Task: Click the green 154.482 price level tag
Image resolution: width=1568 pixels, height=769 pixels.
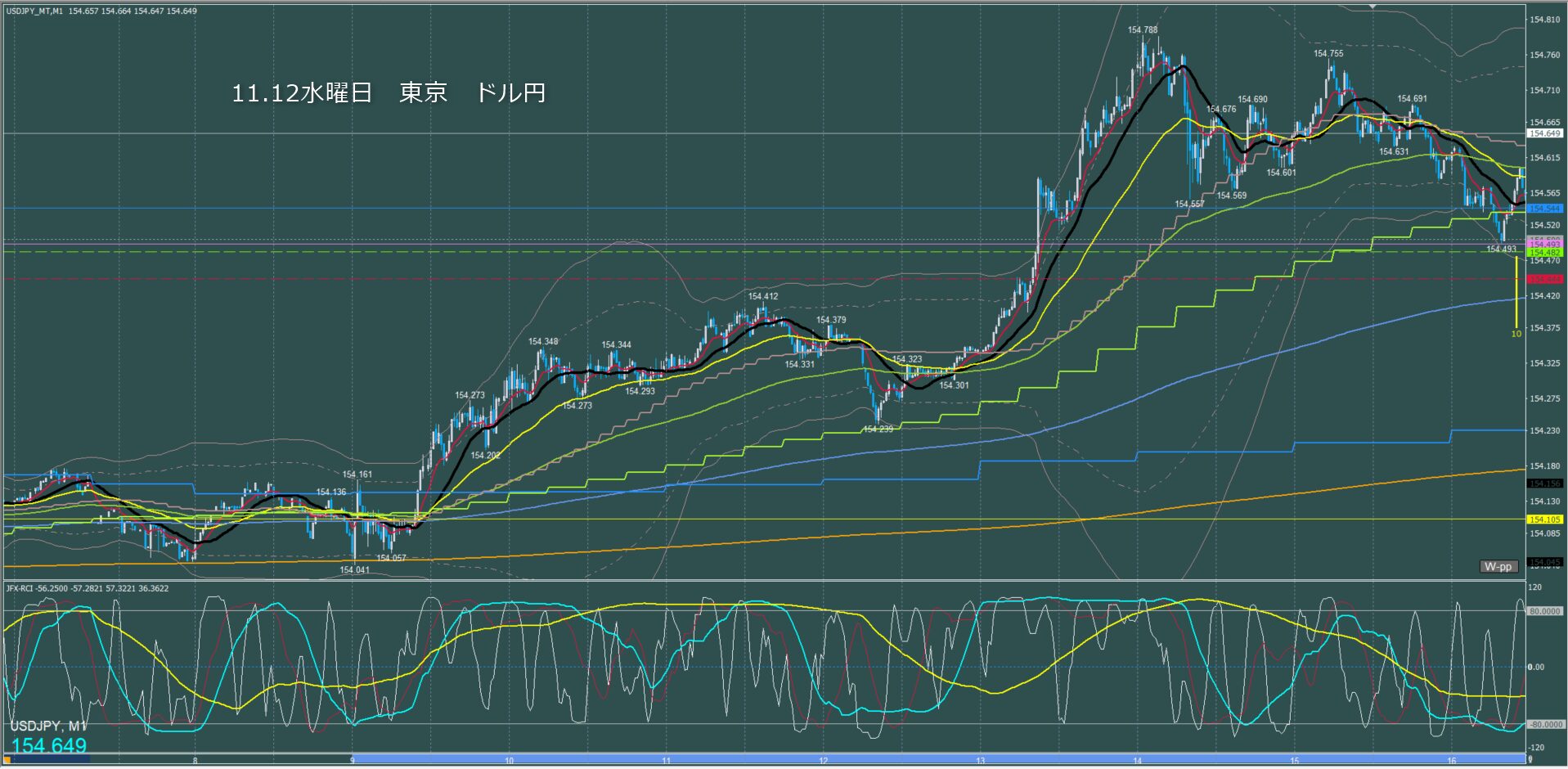Action: click(x=1545, y=253)
